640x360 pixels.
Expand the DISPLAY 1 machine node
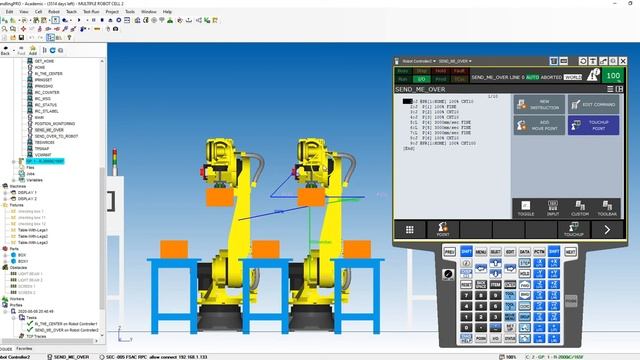pyautogui.click(x=6, y=193)
